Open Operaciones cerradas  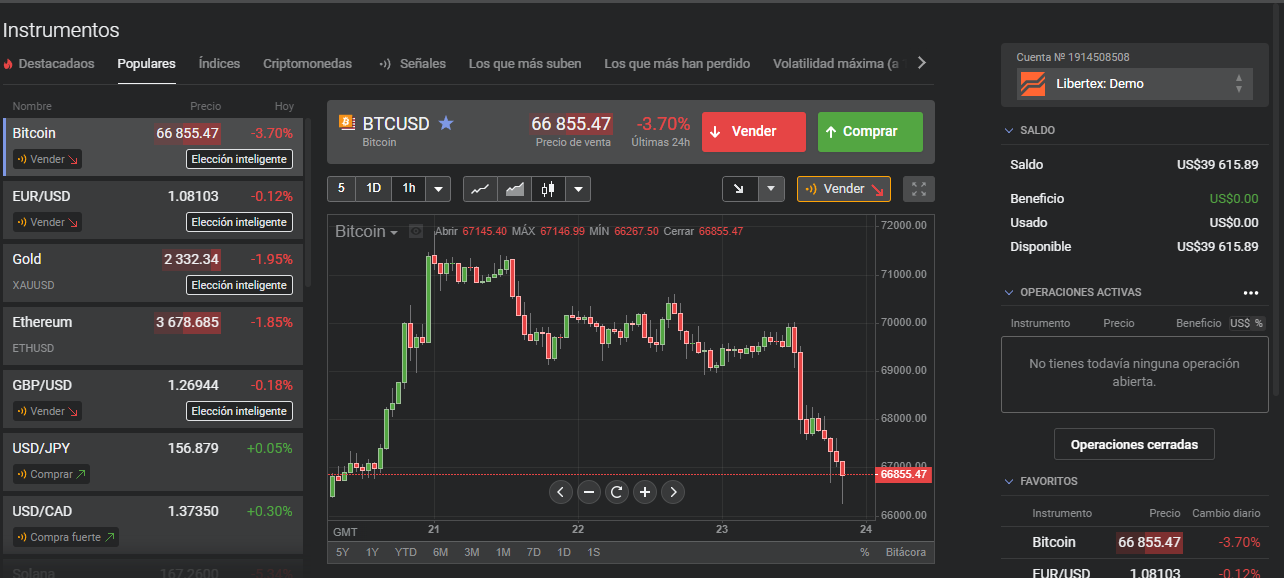point(1134,444)
